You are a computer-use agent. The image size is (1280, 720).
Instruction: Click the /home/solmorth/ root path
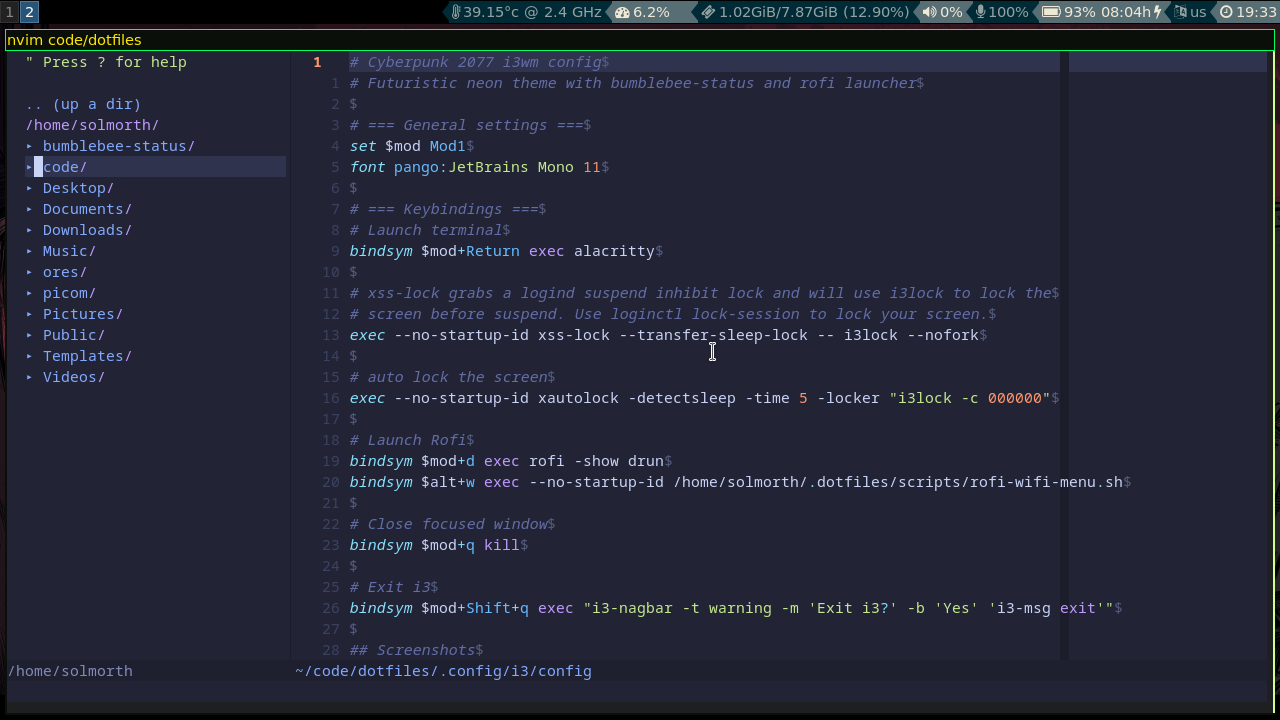click(x=92, y=125)
